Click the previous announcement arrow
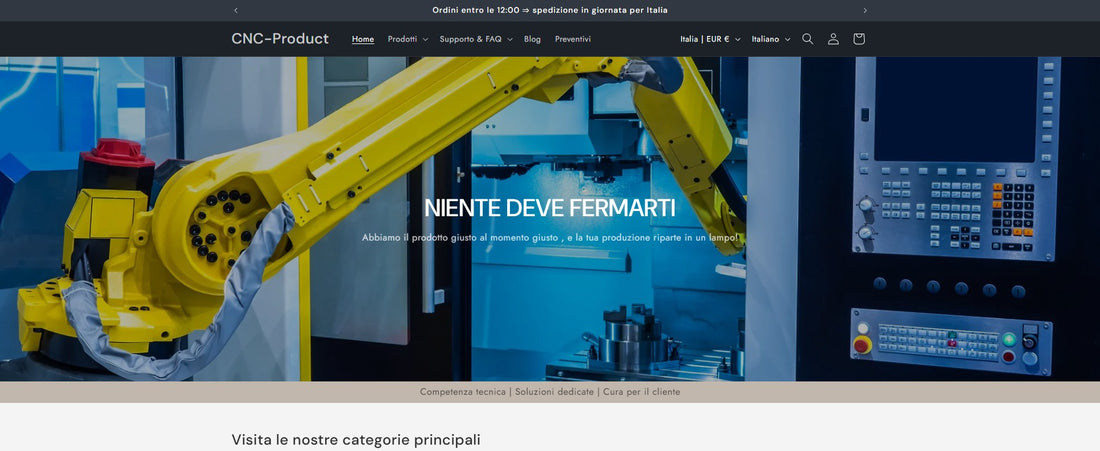The height and width of the screenshot is (451, 1100). tap(236, 10)
